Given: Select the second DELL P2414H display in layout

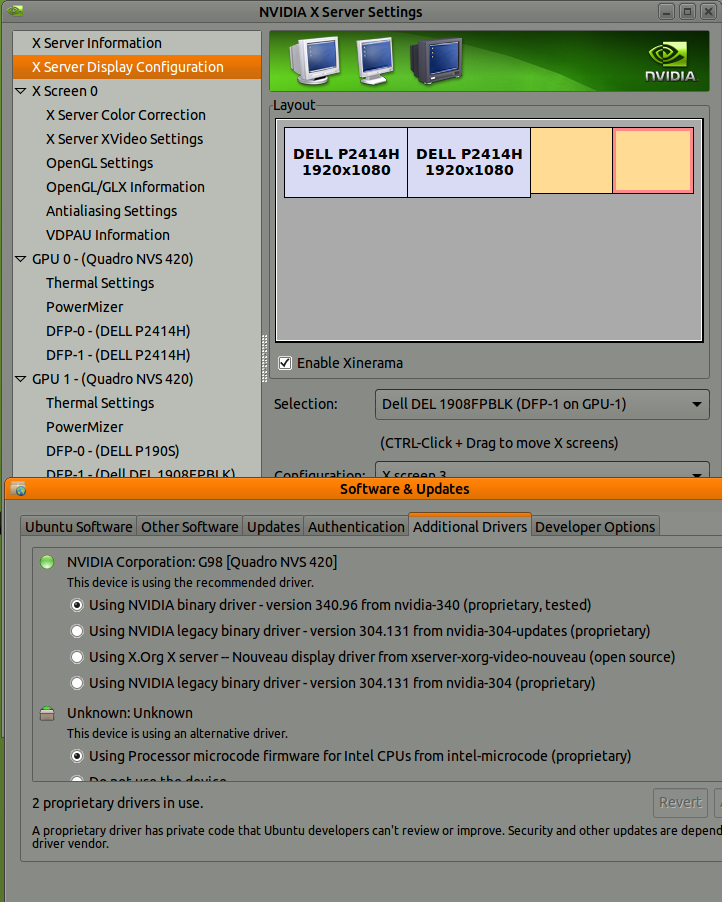Looking at the screenshot, I should [469, 162].
